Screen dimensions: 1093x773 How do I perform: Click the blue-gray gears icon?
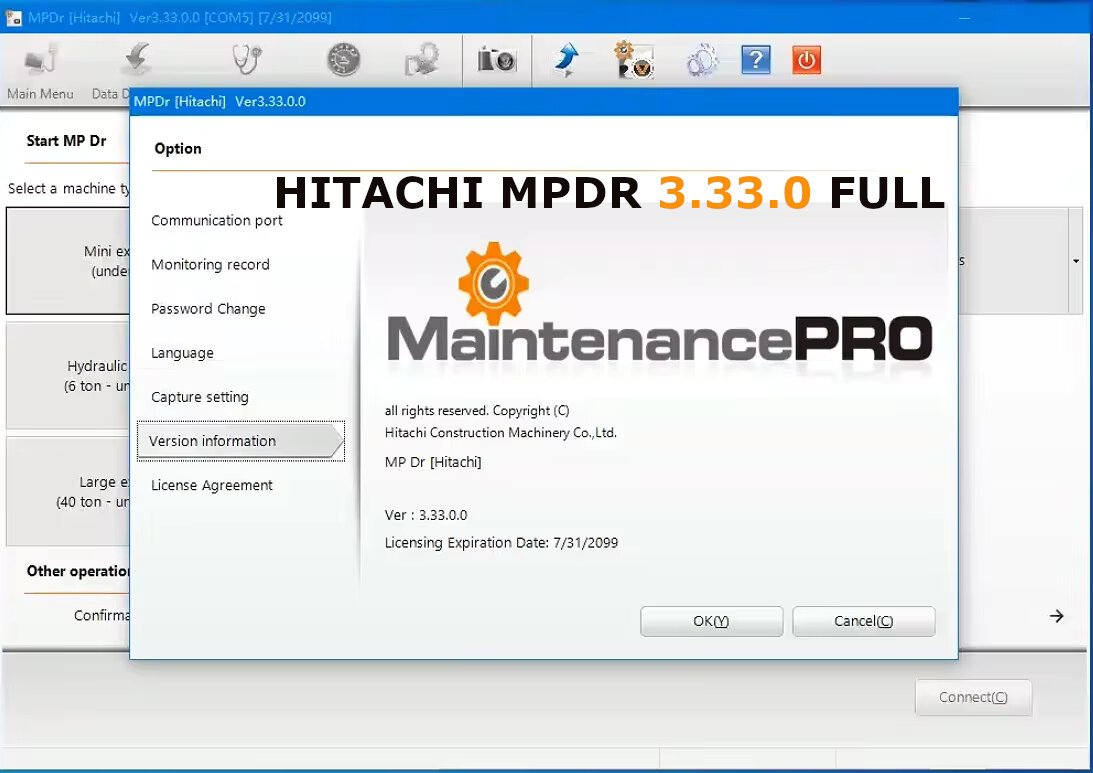702,60
